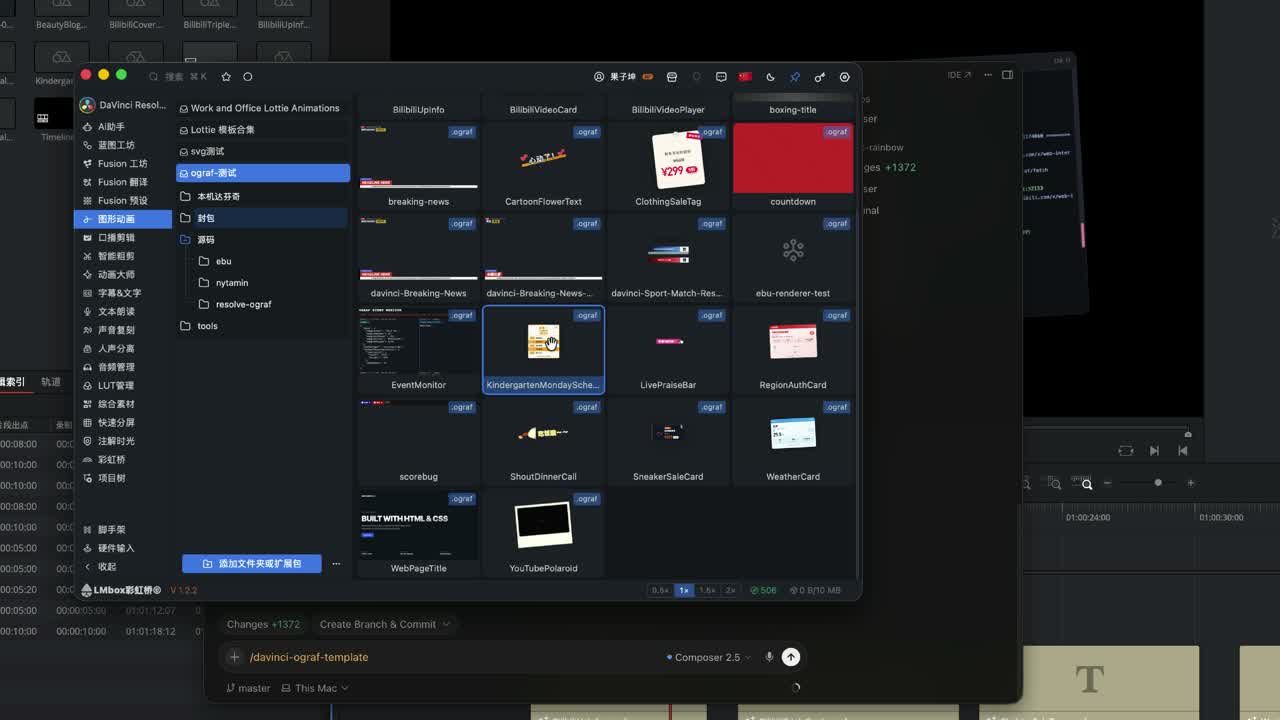
Task: Open the store box icon
Action: (672, 76)
